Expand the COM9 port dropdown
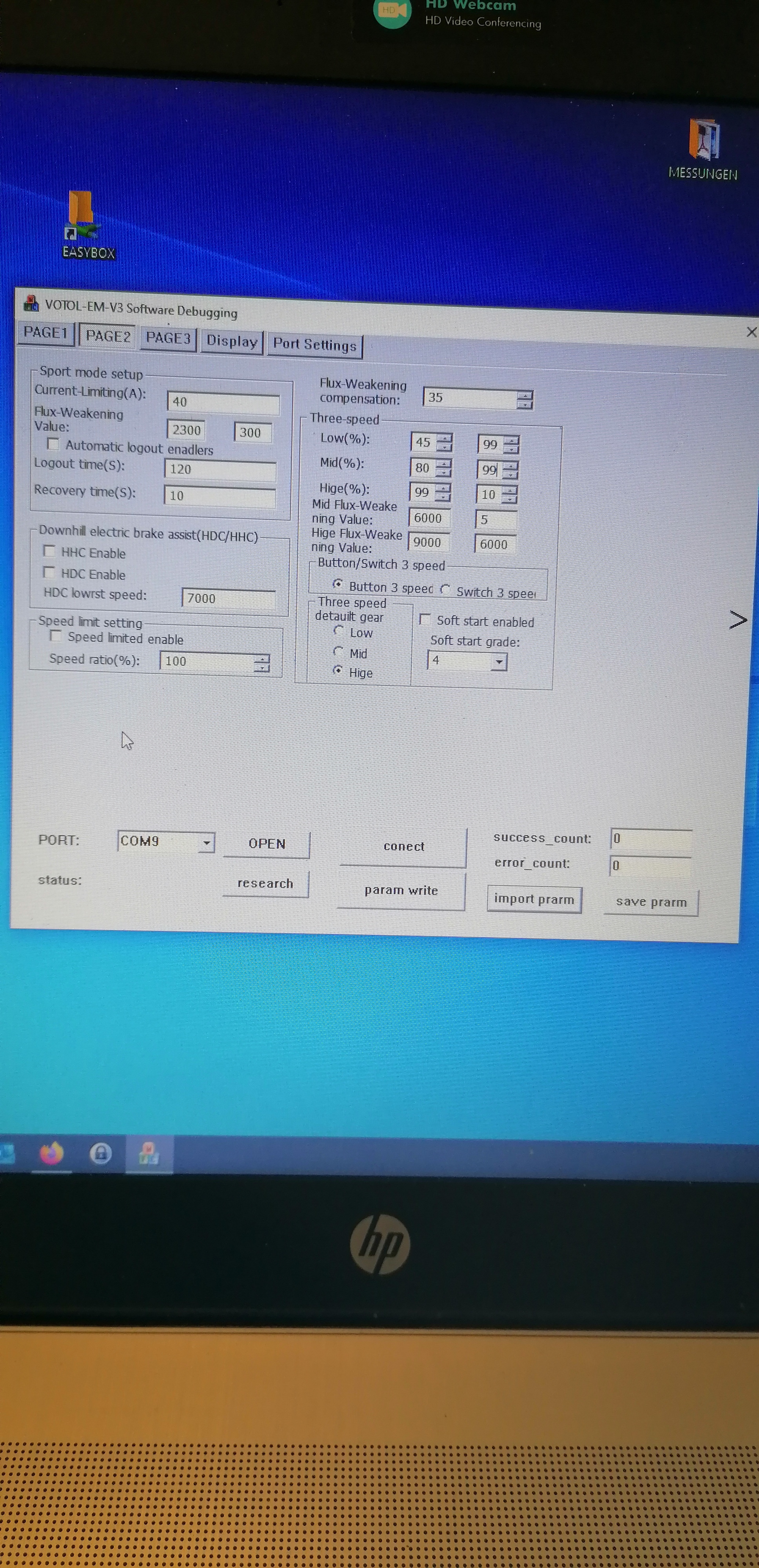Image resolution: width=759 pixels, height=1568 pixels. 206,842
